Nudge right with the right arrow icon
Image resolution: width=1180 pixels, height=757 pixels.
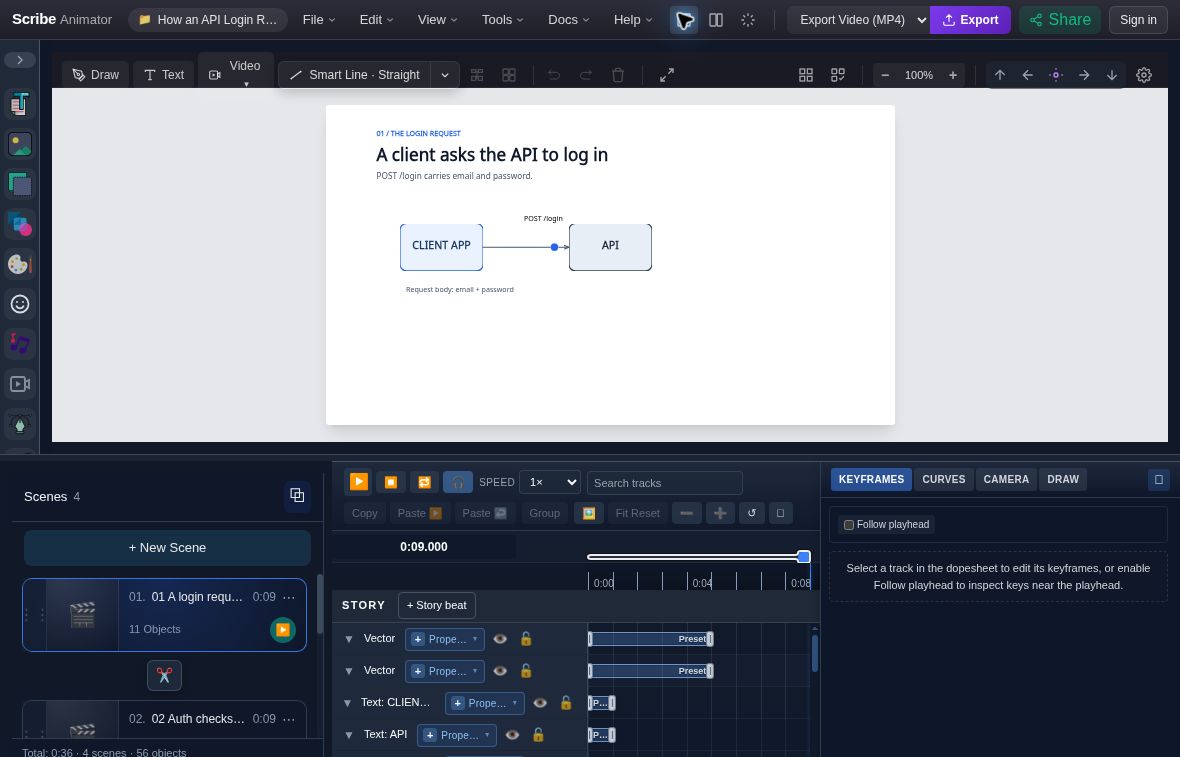(x=1084, y=75)
